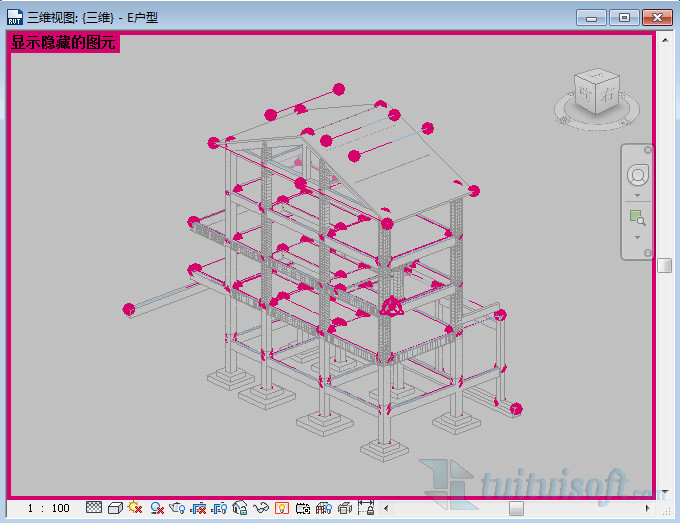Open the navigation bar customize menu
The width and height of the screenshot is (680, 523).
pos(648,252)
